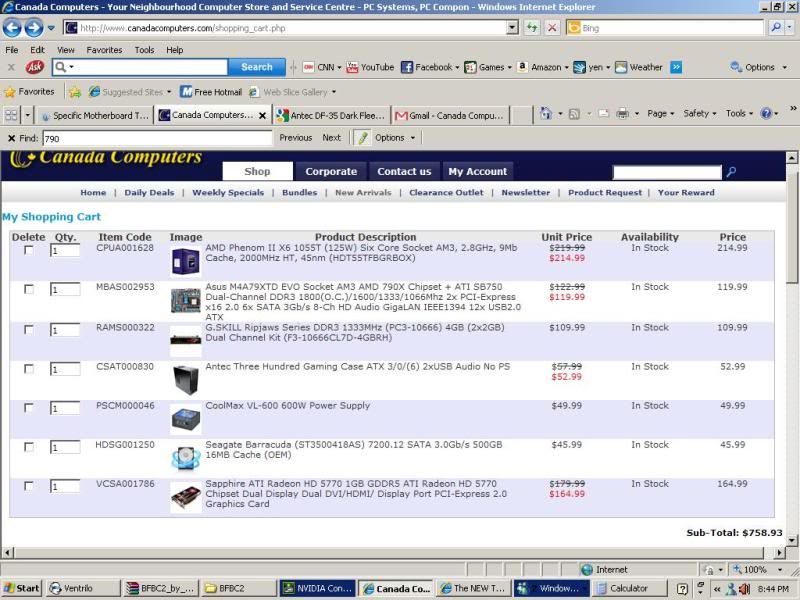The height and width of the screenshot is (600, 800).
Task: Click the Home icon in command bar
Action: point(546,114)
